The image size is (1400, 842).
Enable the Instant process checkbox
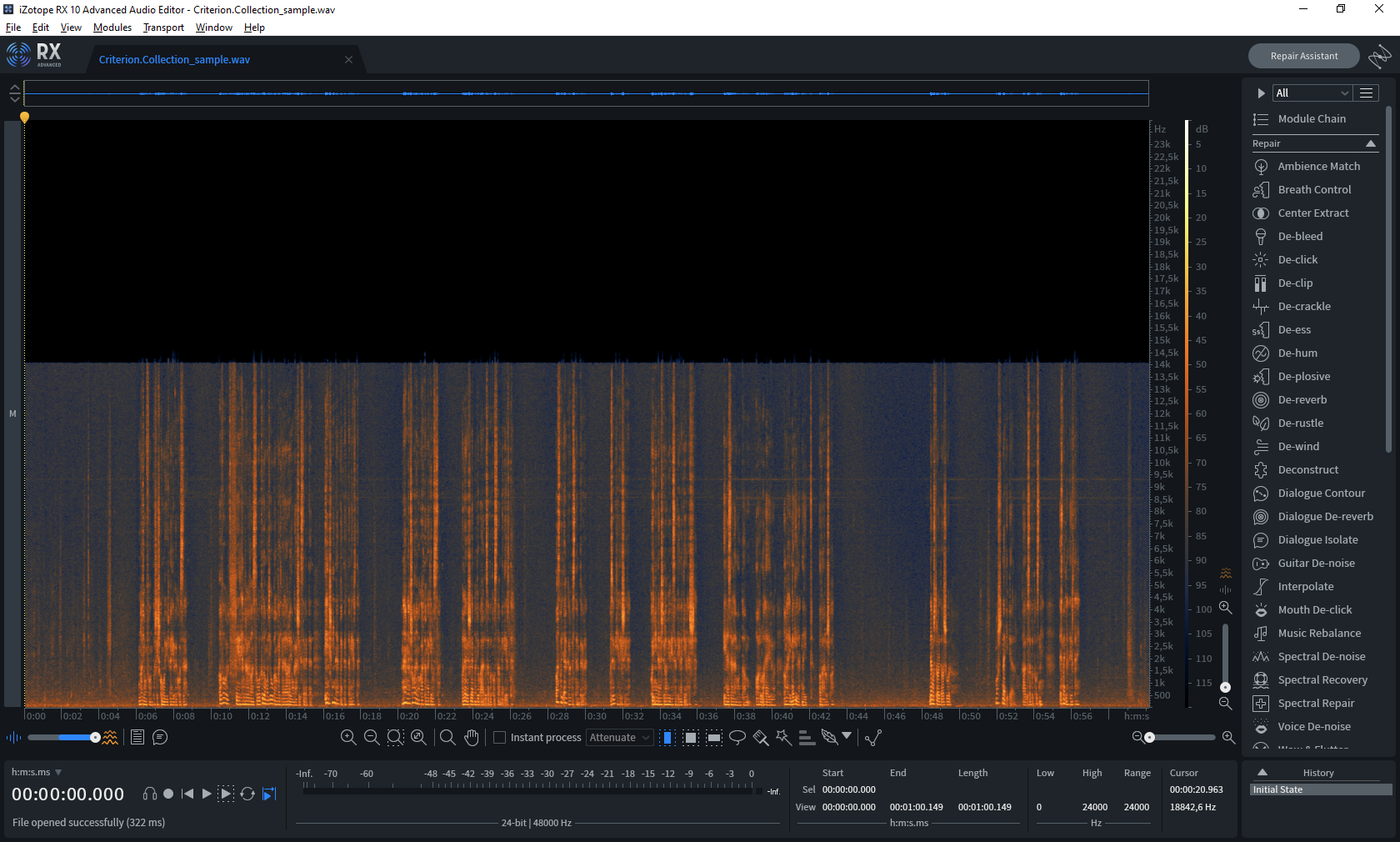500,737
